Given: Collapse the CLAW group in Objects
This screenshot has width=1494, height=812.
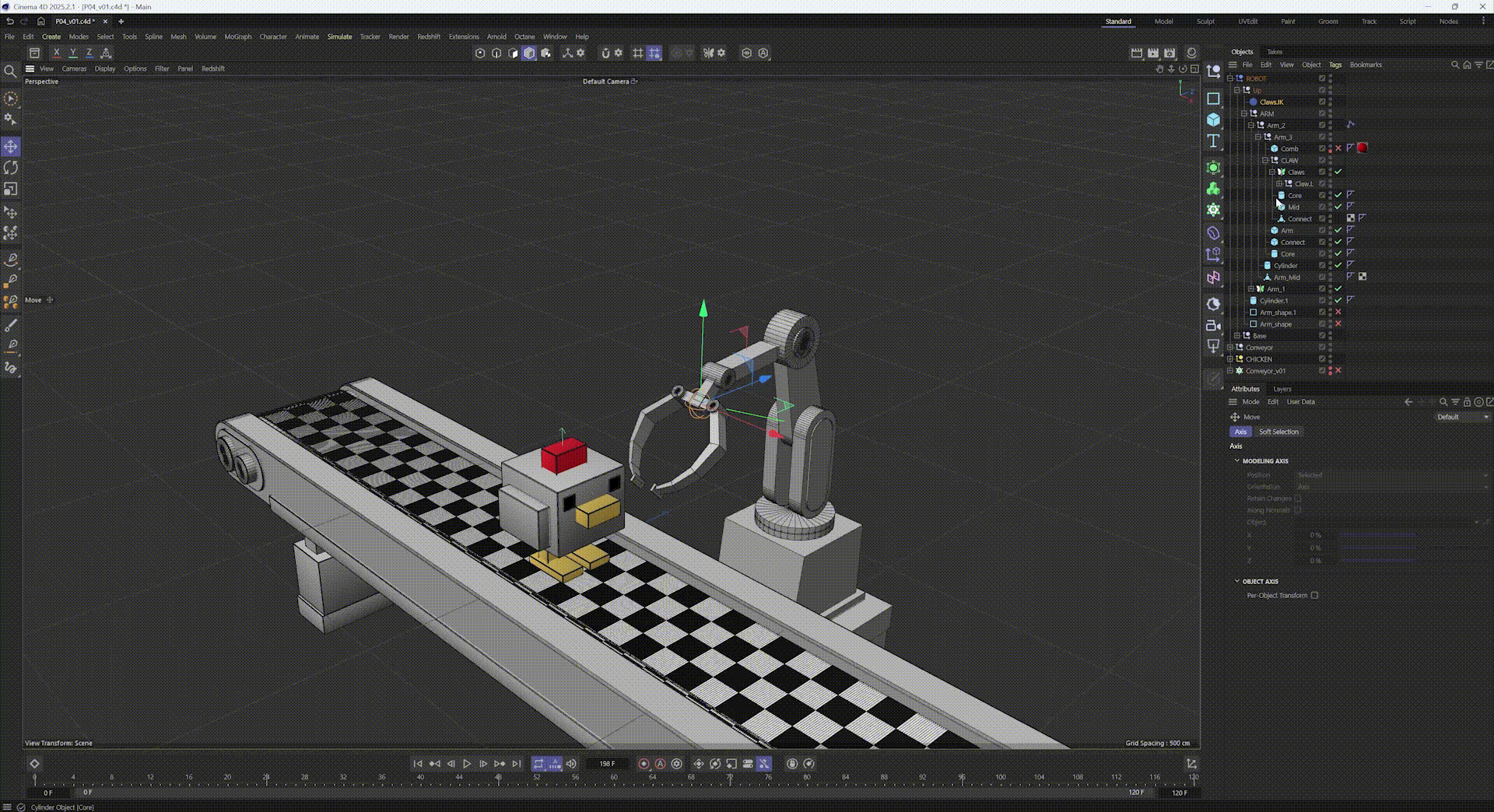Looking at the screenshot, I should 1265,160.
